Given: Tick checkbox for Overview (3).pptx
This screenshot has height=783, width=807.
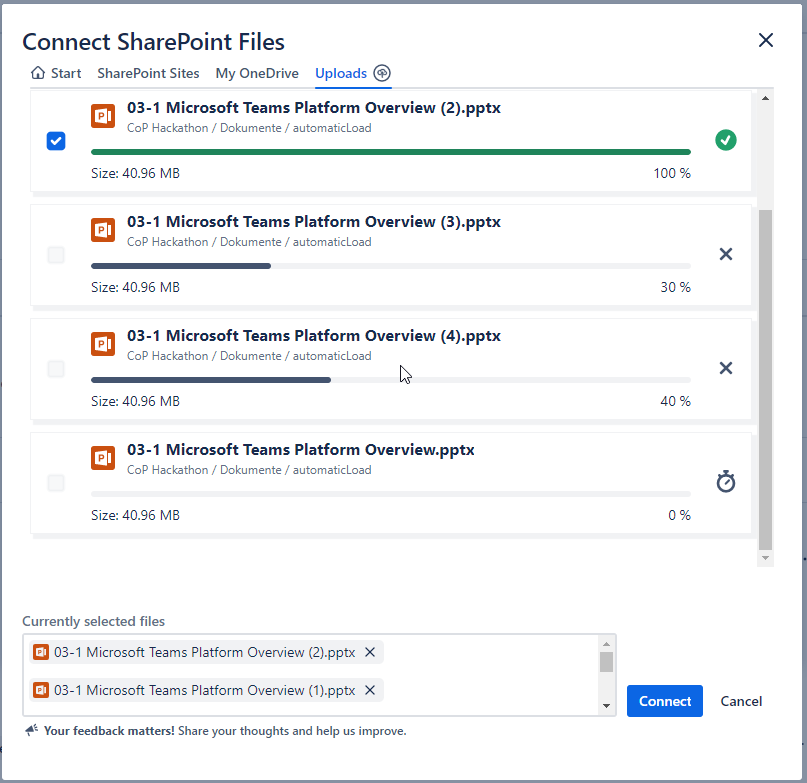Looking at the screenshot, I should coord(56,255).
